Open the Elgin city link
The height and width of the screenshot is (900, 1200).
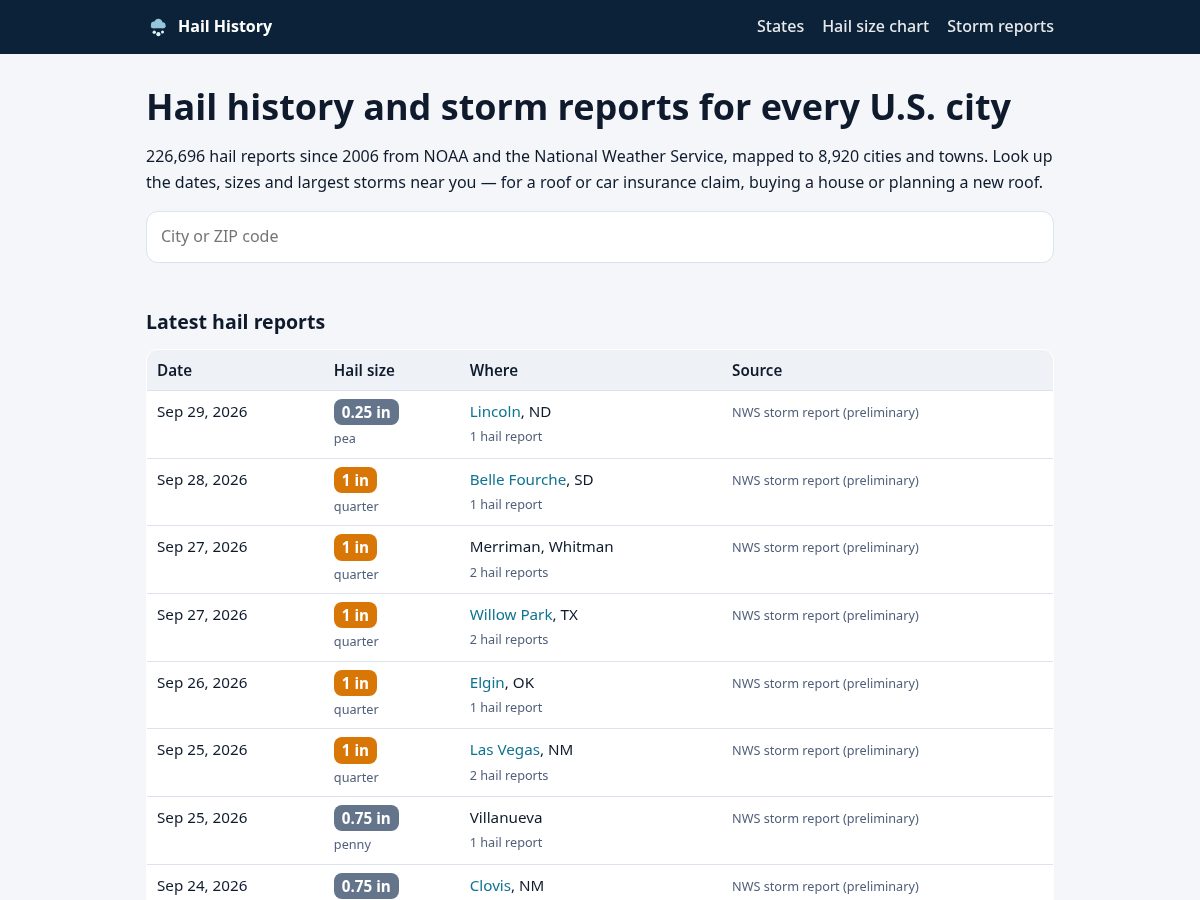pyautogui.click(x=487, y=683)
